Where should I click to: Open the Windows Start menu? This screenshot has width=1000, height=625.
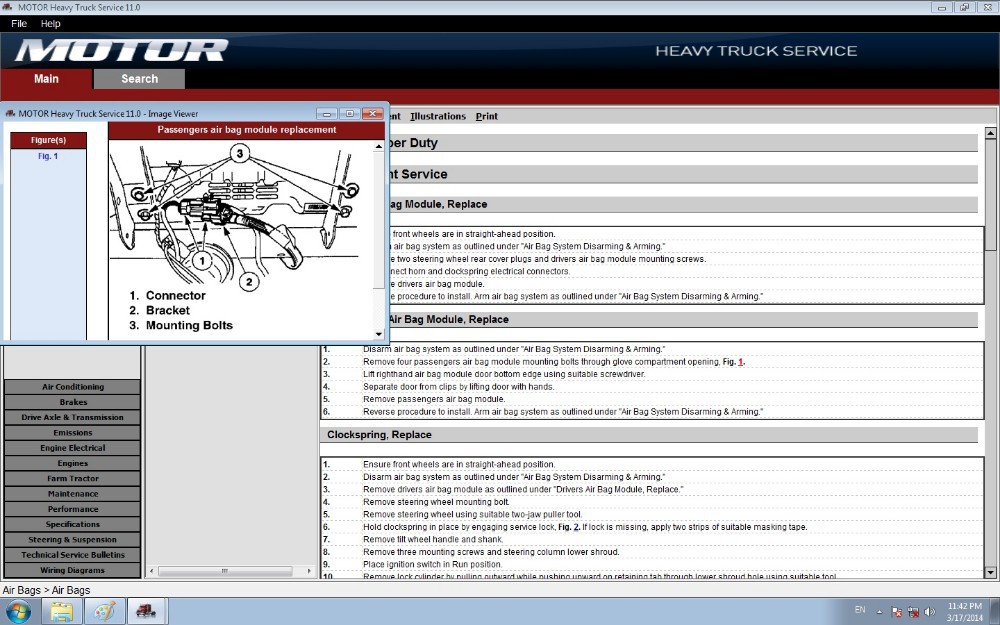click(18, 611)
